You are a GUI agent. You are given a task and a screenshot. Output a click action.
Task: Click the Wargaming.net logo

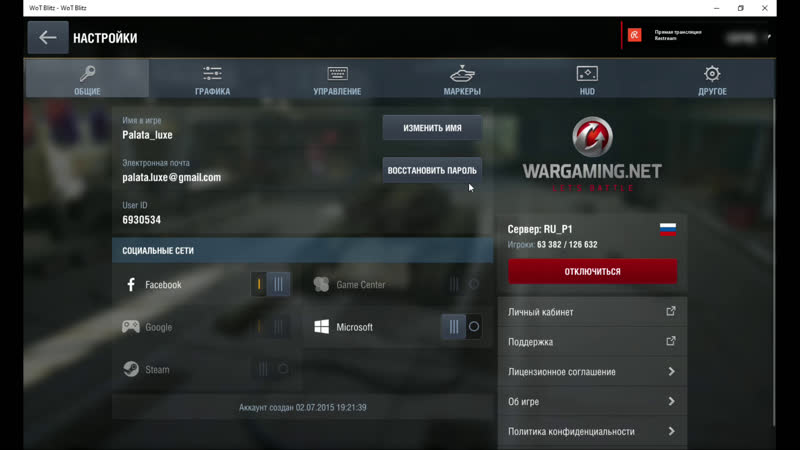coord(592,154)
